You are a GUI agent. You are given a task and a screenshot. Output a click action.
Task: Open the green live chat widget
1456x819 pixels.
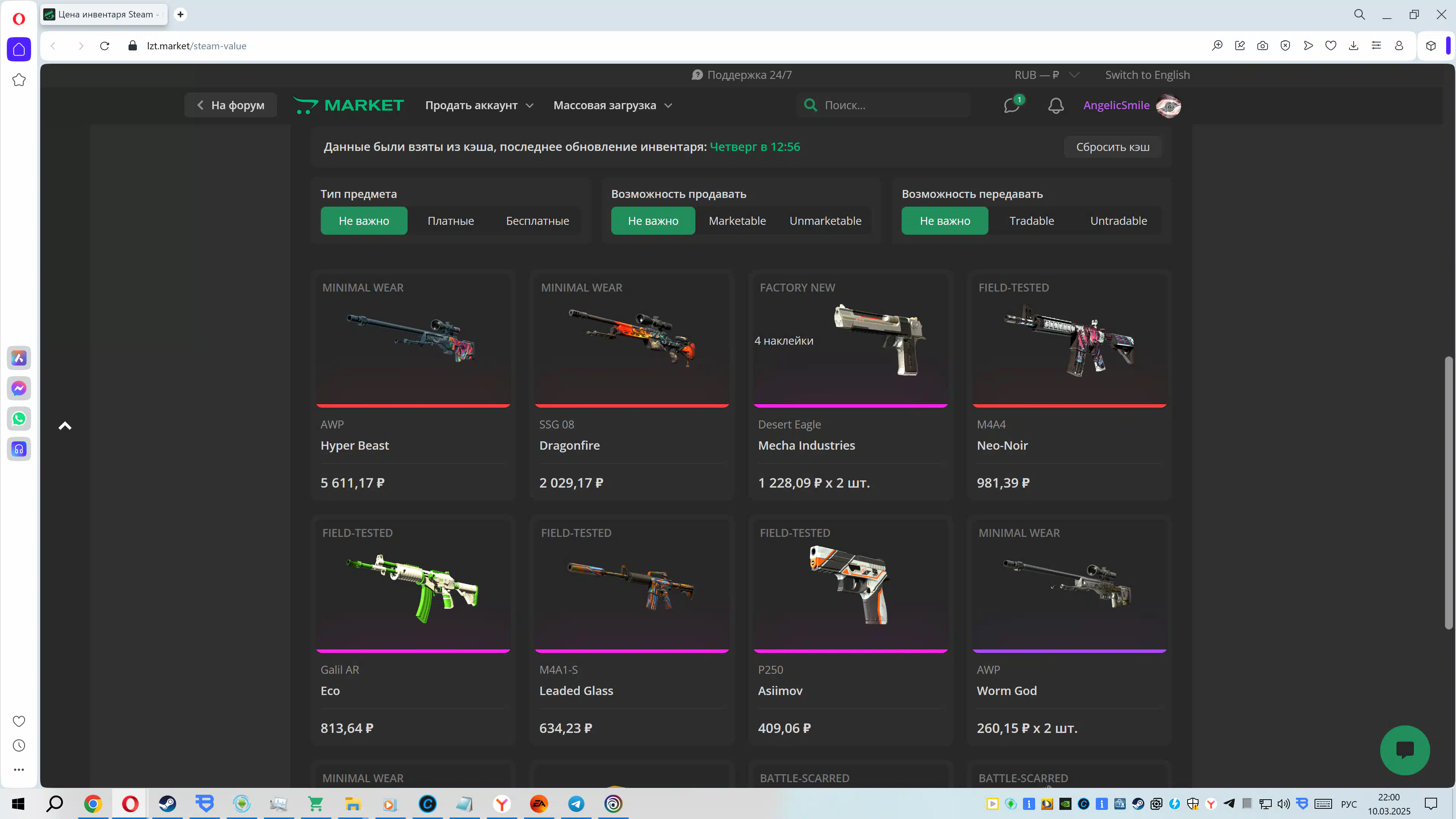click(1405, 750)
